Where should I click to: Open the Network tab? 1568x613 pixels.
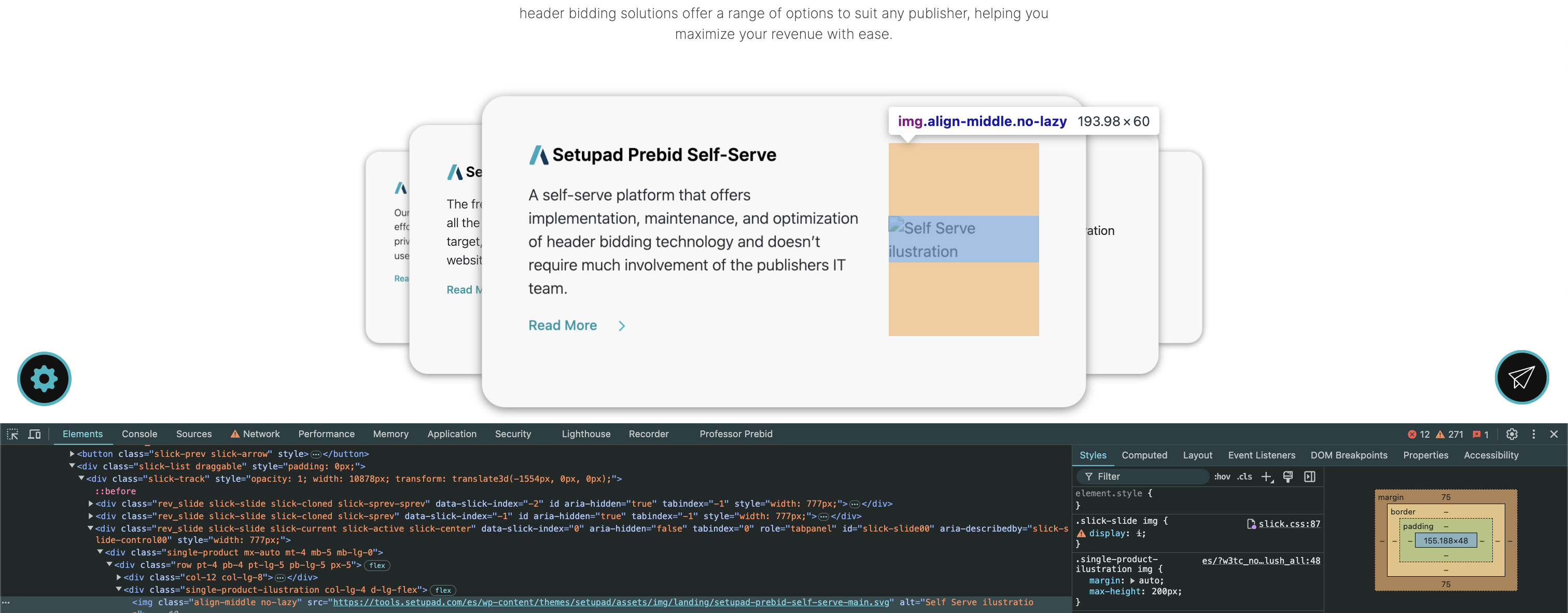[x=255, y=434]
